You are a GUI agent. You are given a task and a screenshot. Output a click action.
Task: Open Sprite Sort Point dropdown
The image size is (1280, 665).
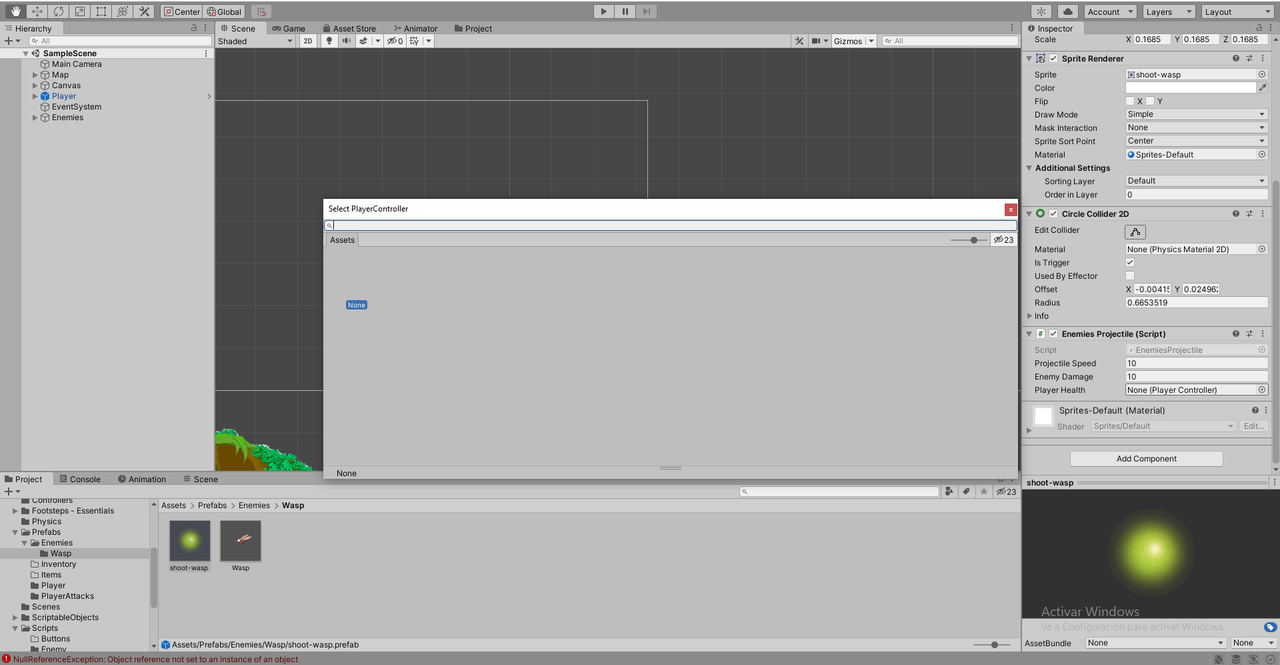[x=1196, y=141]
